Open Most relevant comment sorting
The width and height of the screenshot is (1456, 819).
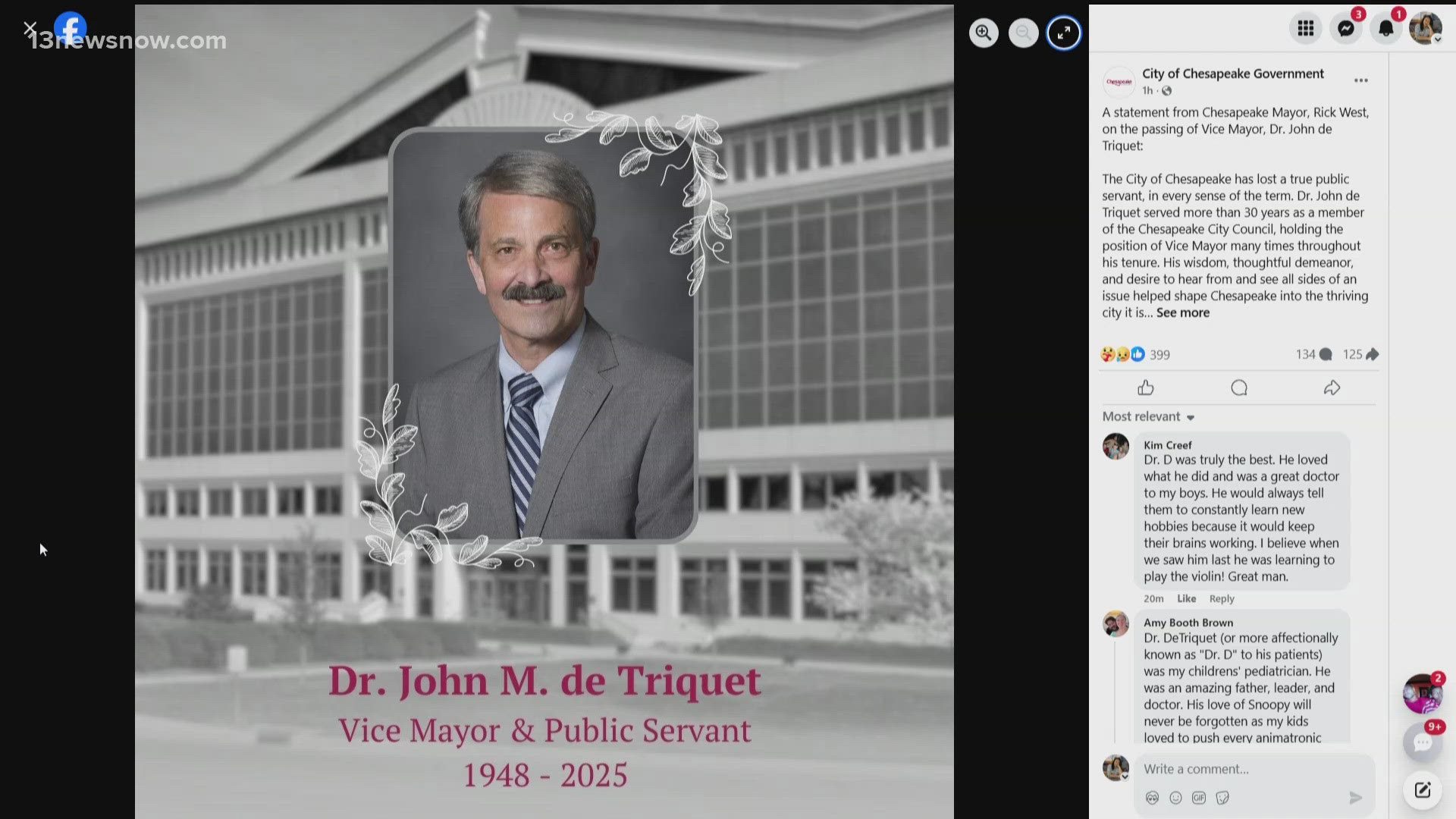click(1148, 416)
